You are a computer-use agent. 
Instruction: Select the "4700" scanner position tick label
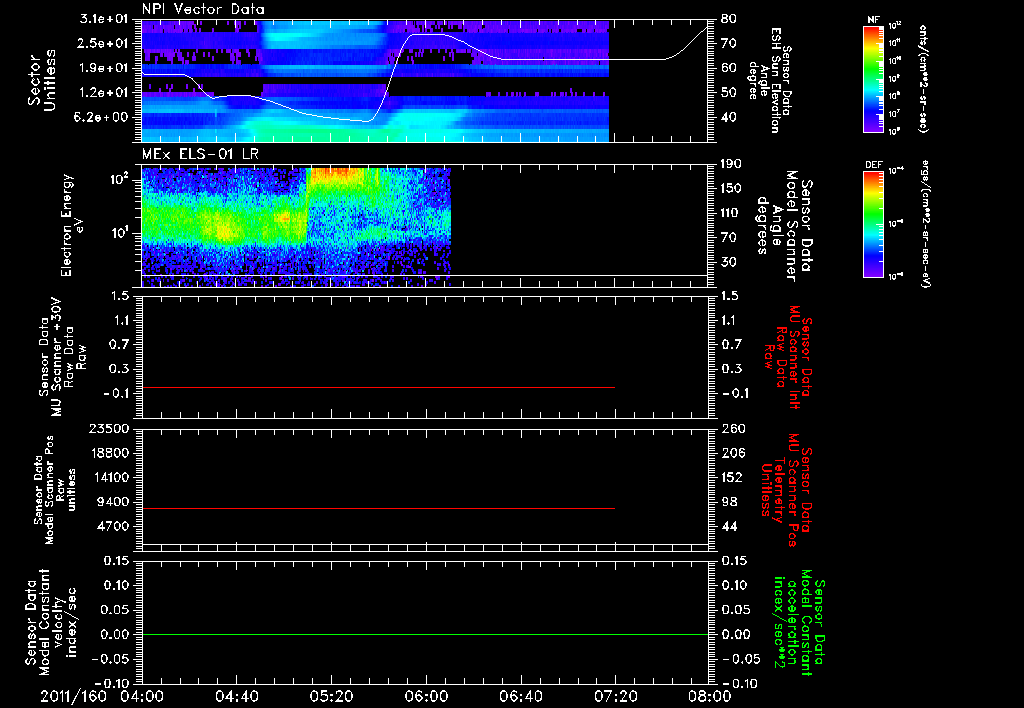tap(114, 526)
